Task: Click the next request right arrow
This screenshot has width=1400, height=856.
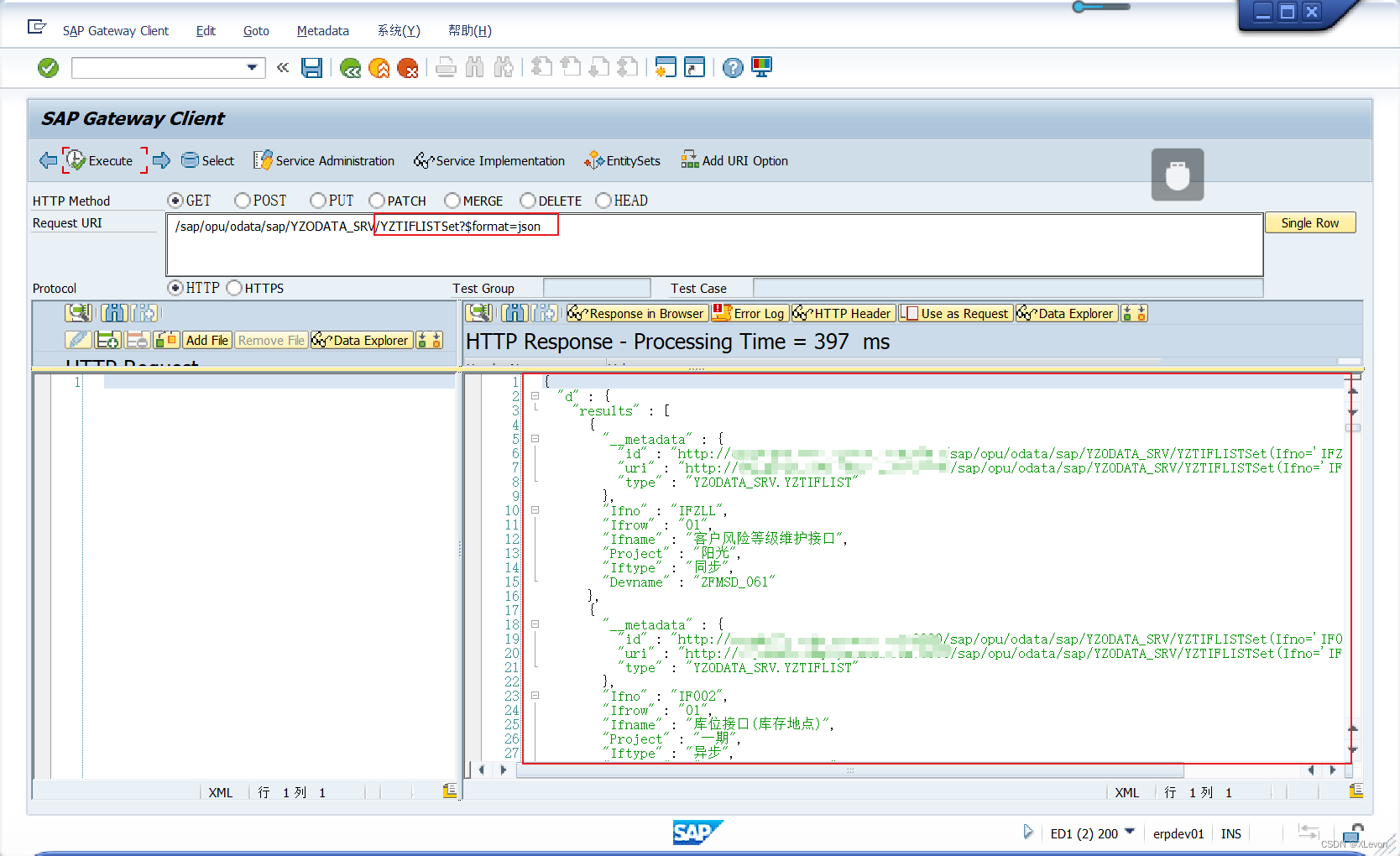Action: click(x=162, y=160)
